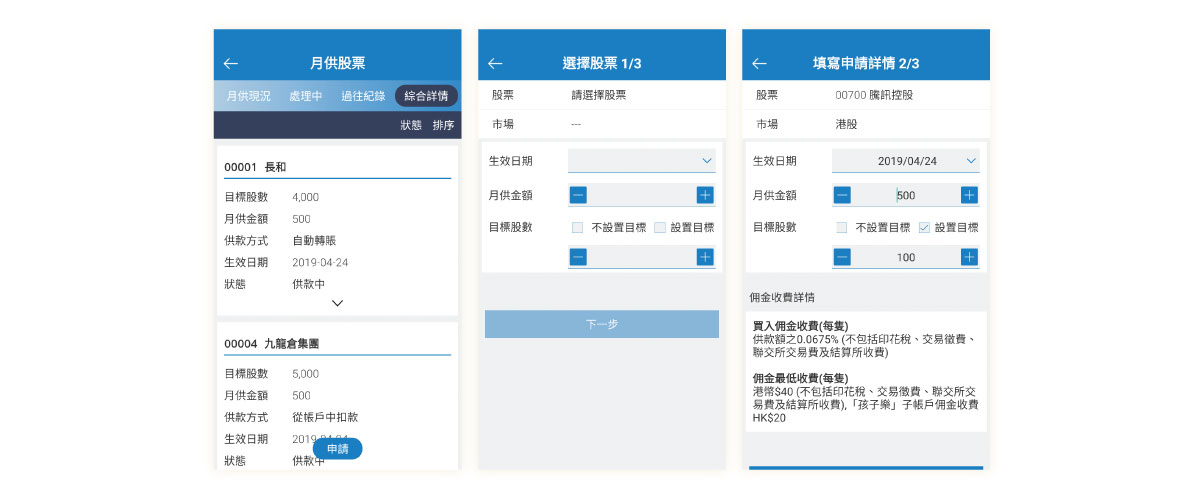Switch to 月供現況 tab
Viewport: 1200px width, 500px height.
click(248, 96)
